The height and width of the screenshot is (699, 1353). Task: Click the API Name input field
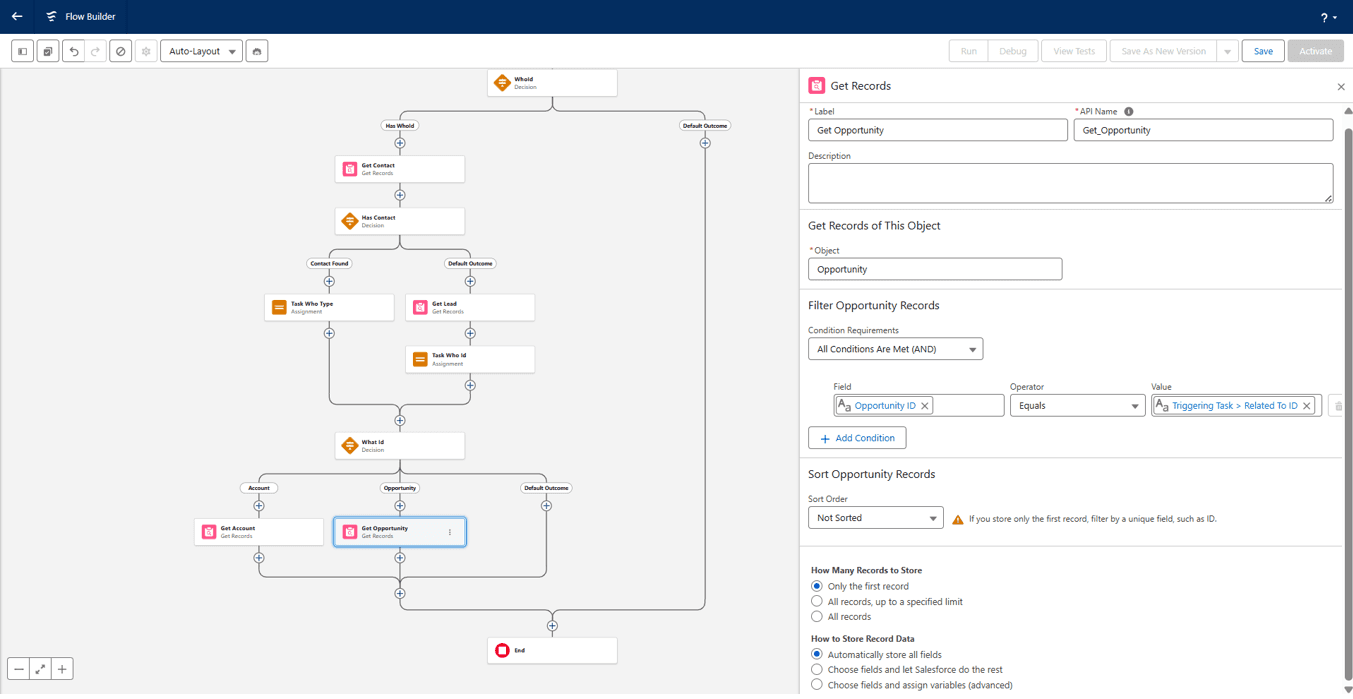pyautogui.click(x=1203, y=130)
